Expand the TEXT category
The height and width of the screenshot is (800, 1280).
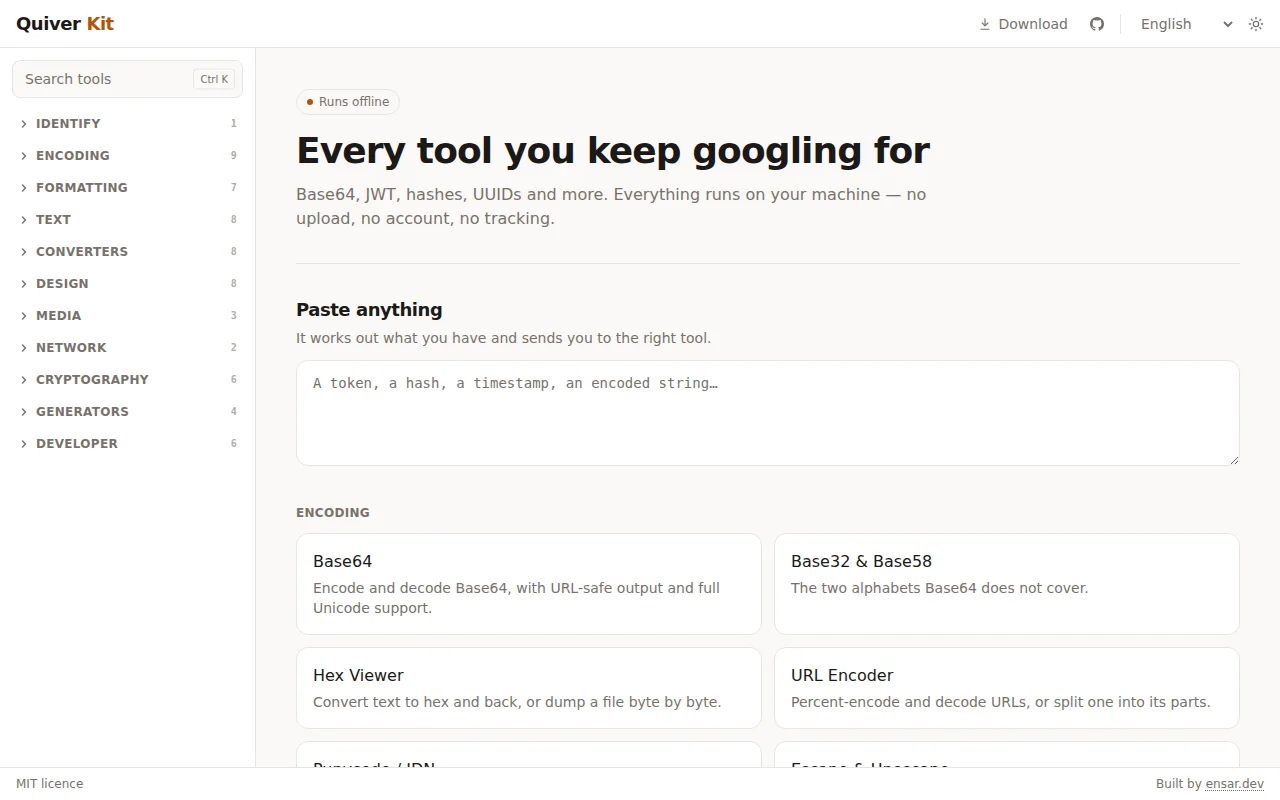(x=128, y=219)
